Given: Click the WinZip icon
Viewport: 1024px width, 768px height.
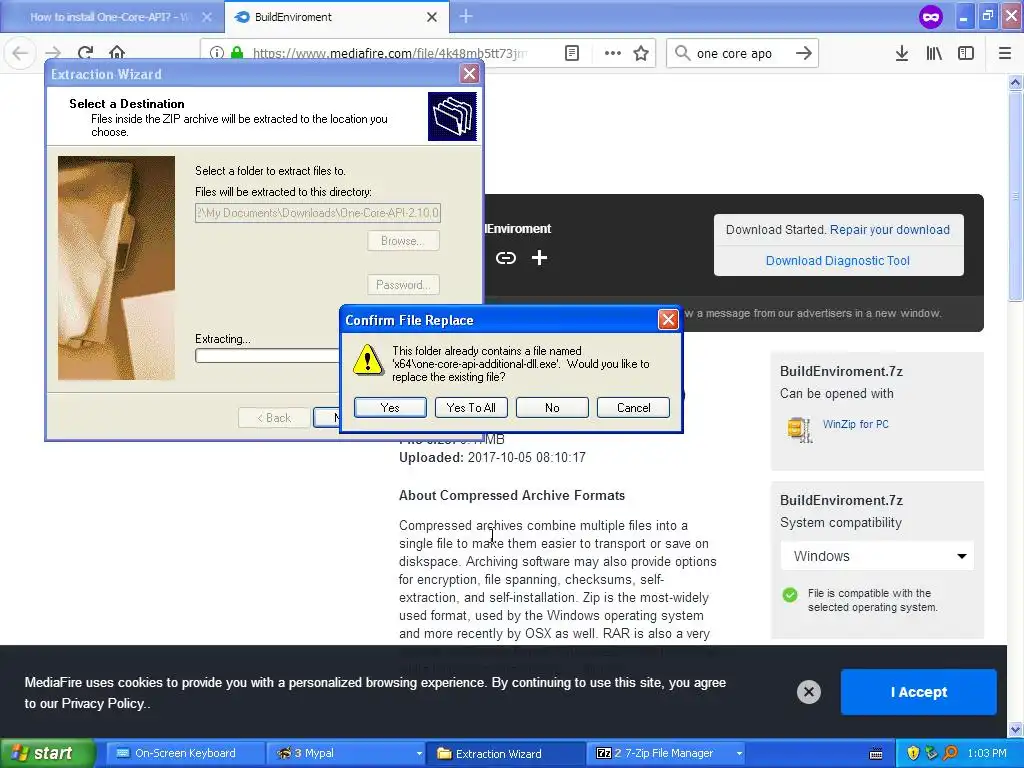Looking at the screenshot, I should [x=800, y=429].
